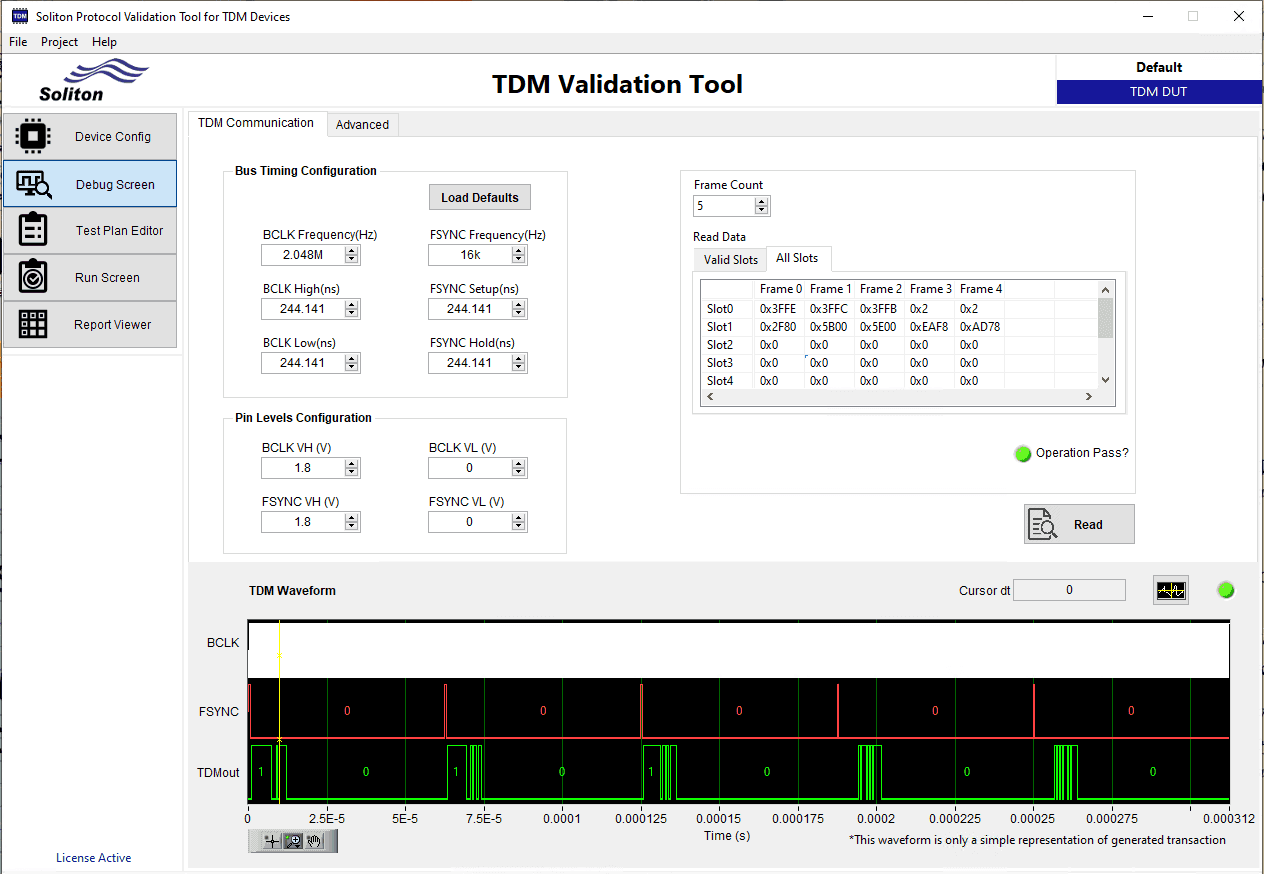Screen dimensions: 1264x874
Task: Click the TDM DUT blue box
Action: tap(1159, 91)
